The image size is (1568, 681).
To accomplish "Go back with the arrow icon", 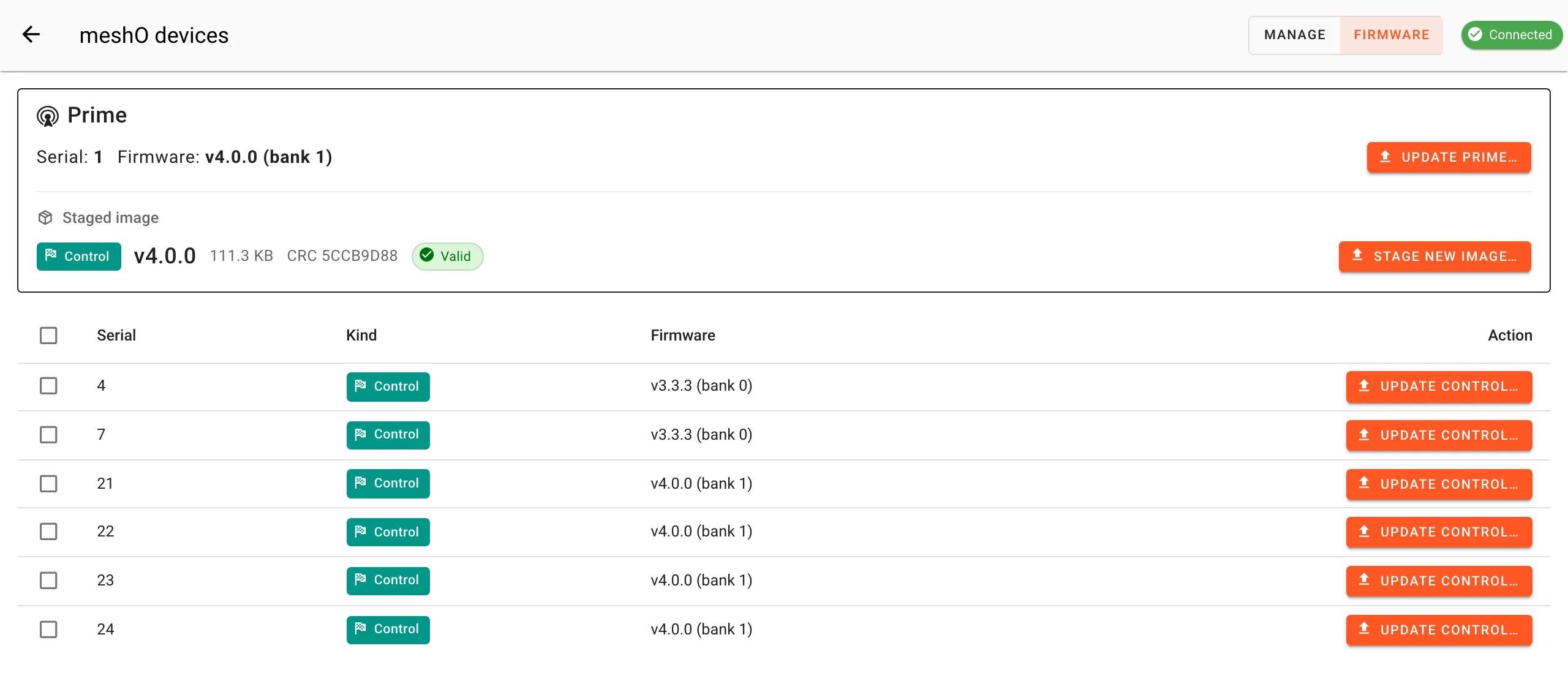I will [31, 35].
